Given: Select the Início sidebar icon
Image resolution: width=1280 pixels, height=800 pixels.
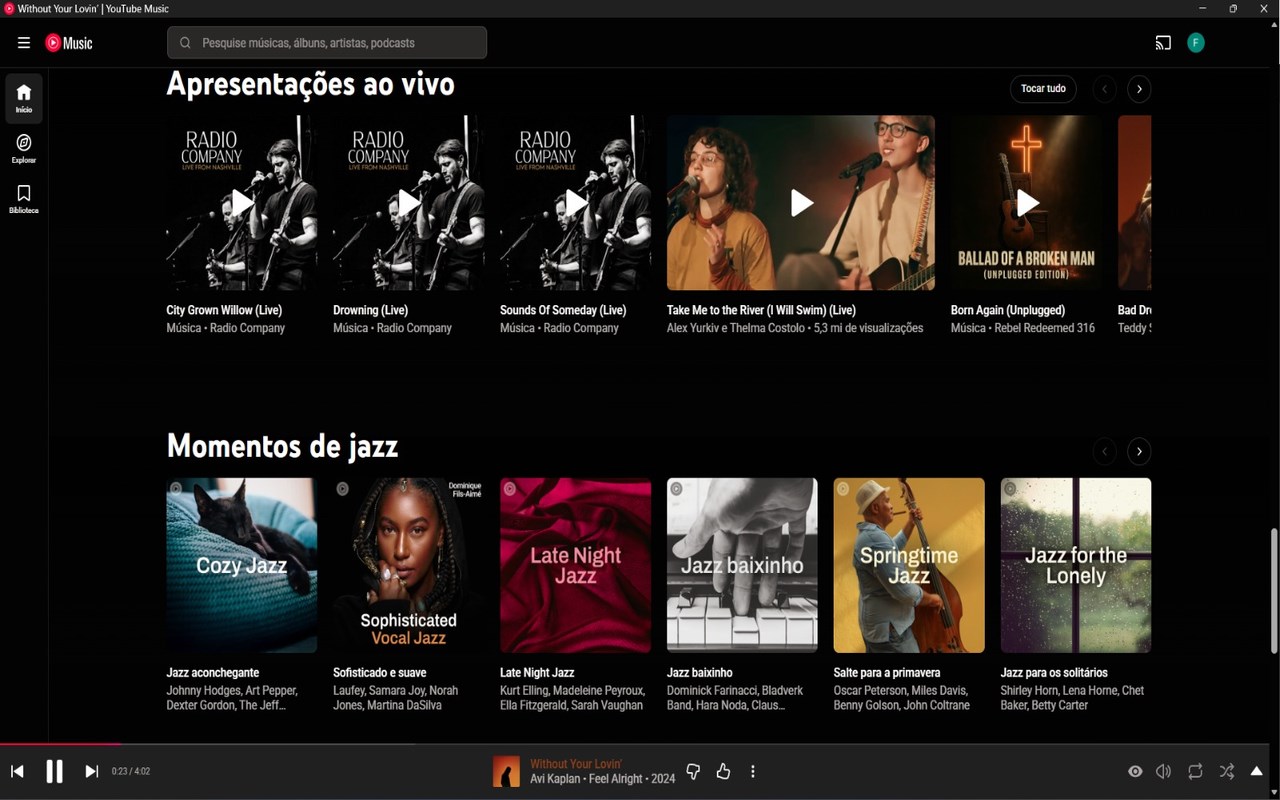Looking at the screenshot, I should (23, 98).
